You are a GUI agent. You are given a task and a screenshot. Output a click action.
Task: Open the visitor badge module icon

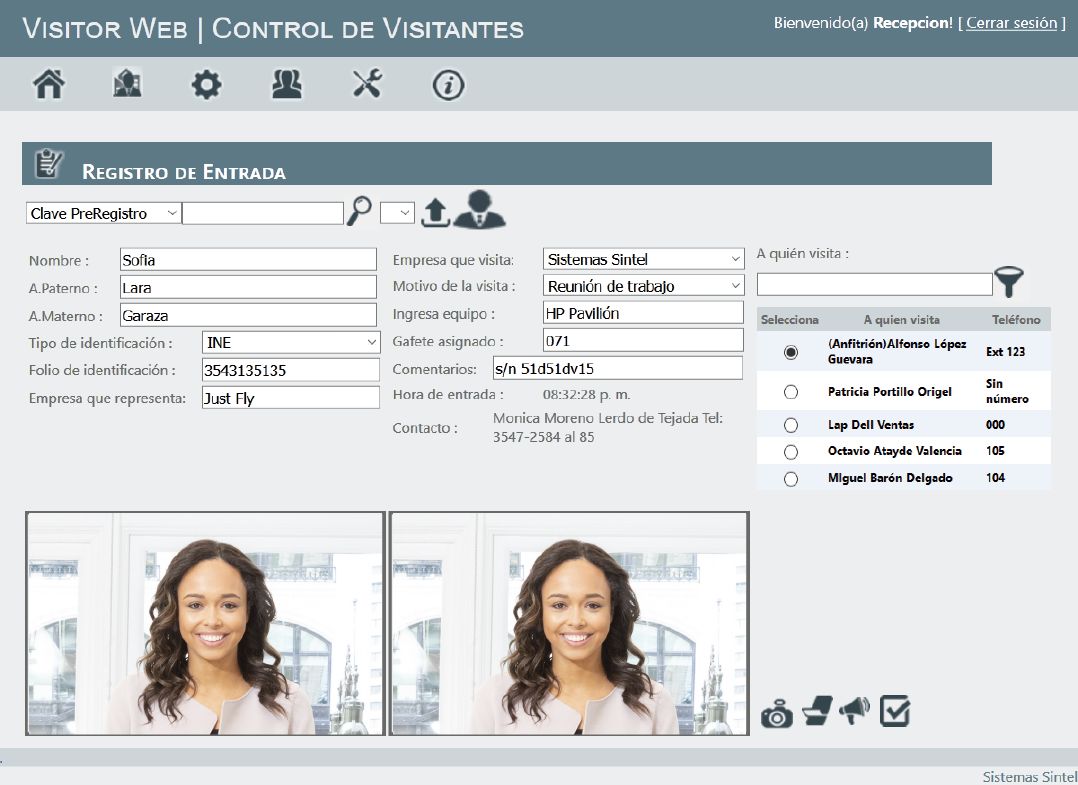(x=127, y=85)
